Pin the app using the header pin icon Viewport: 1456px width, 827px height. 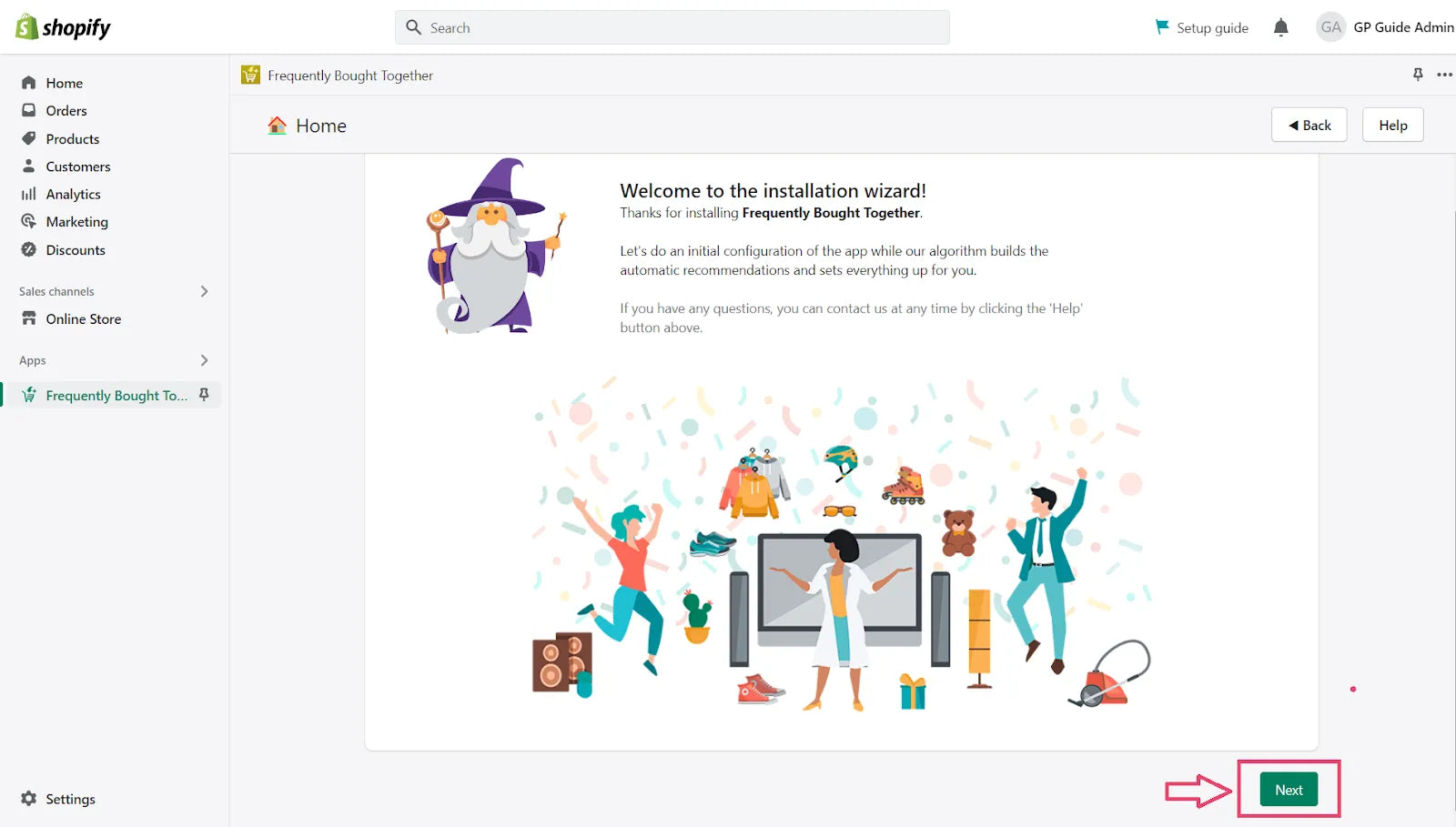(x=1418, y=75)
